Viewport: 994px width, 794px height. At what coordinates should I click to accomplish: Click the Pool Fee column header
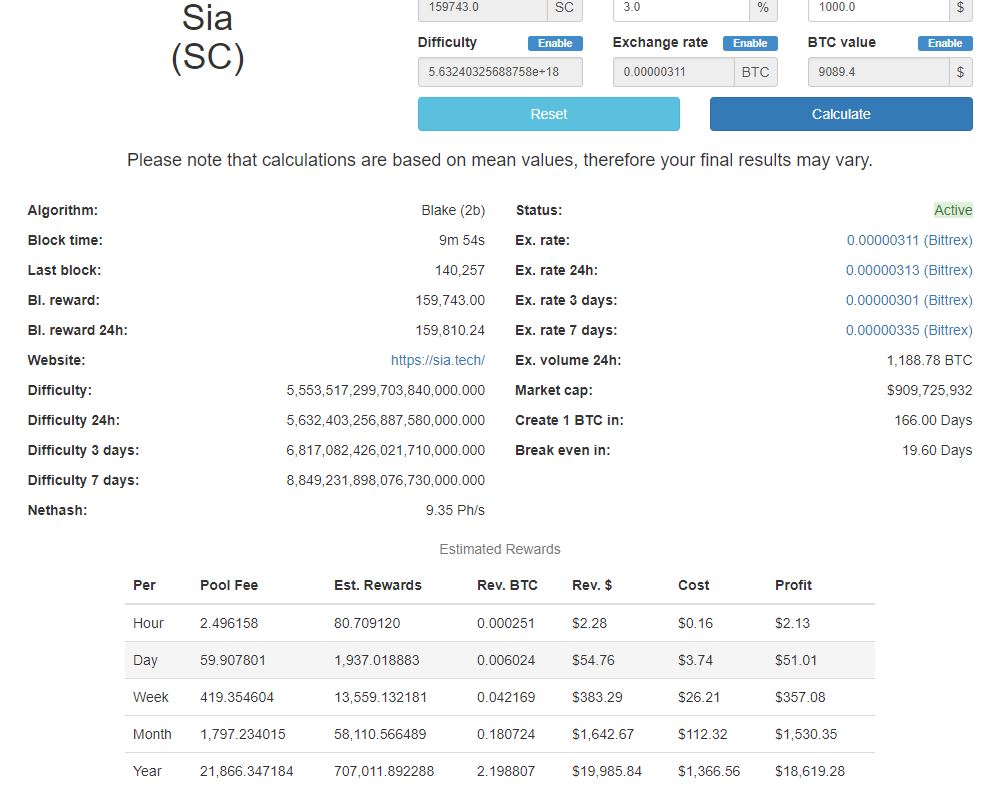(x=229, y=586)
